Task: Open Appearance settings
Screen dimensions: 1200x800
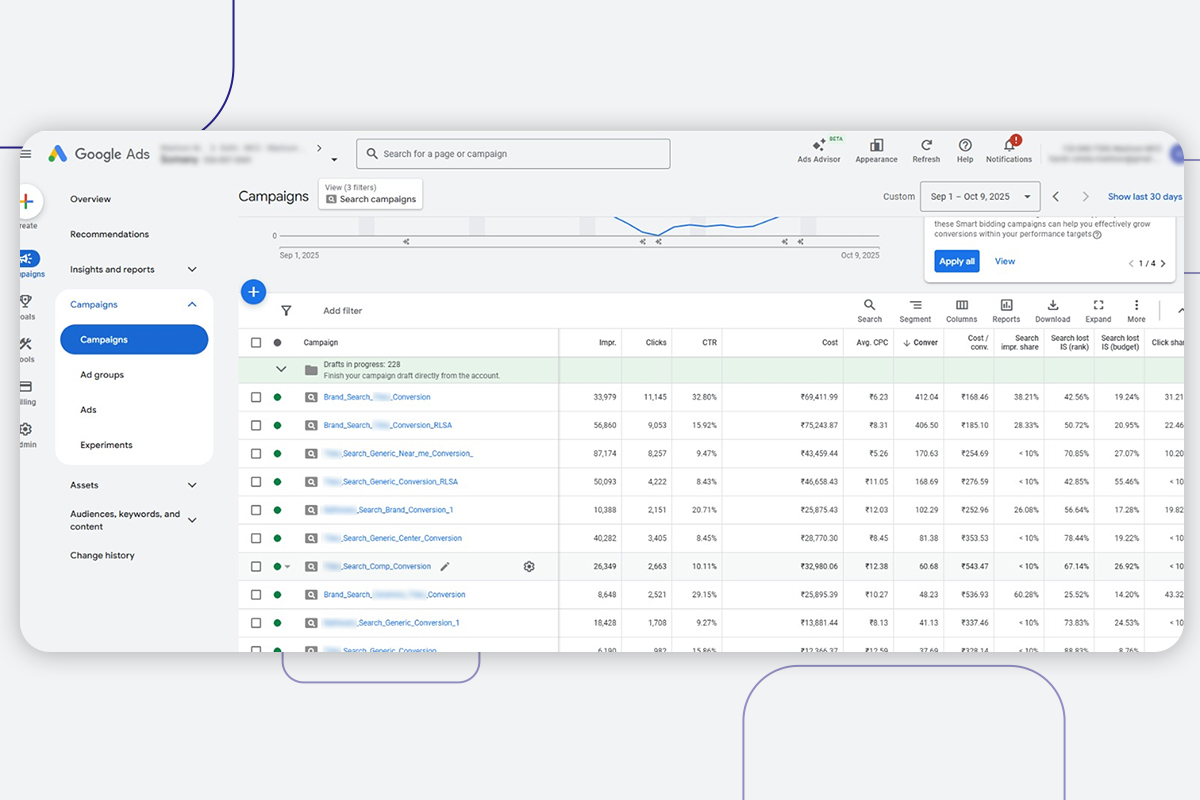Action: pyautogui.click(x=876, y=150)
